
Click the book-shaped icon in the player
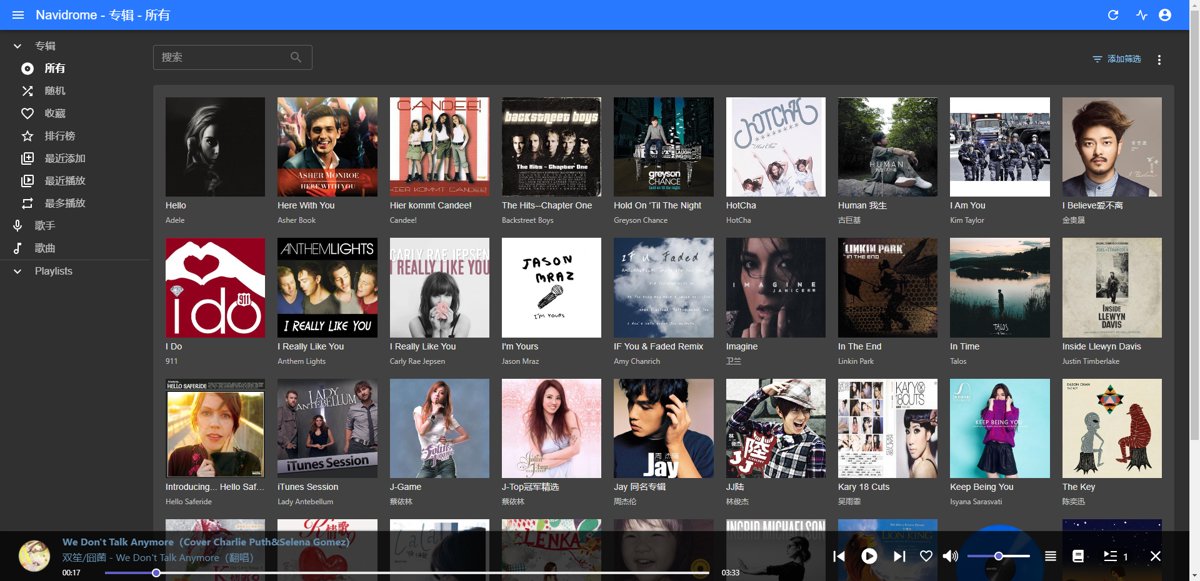click(x=1078, y=556)
